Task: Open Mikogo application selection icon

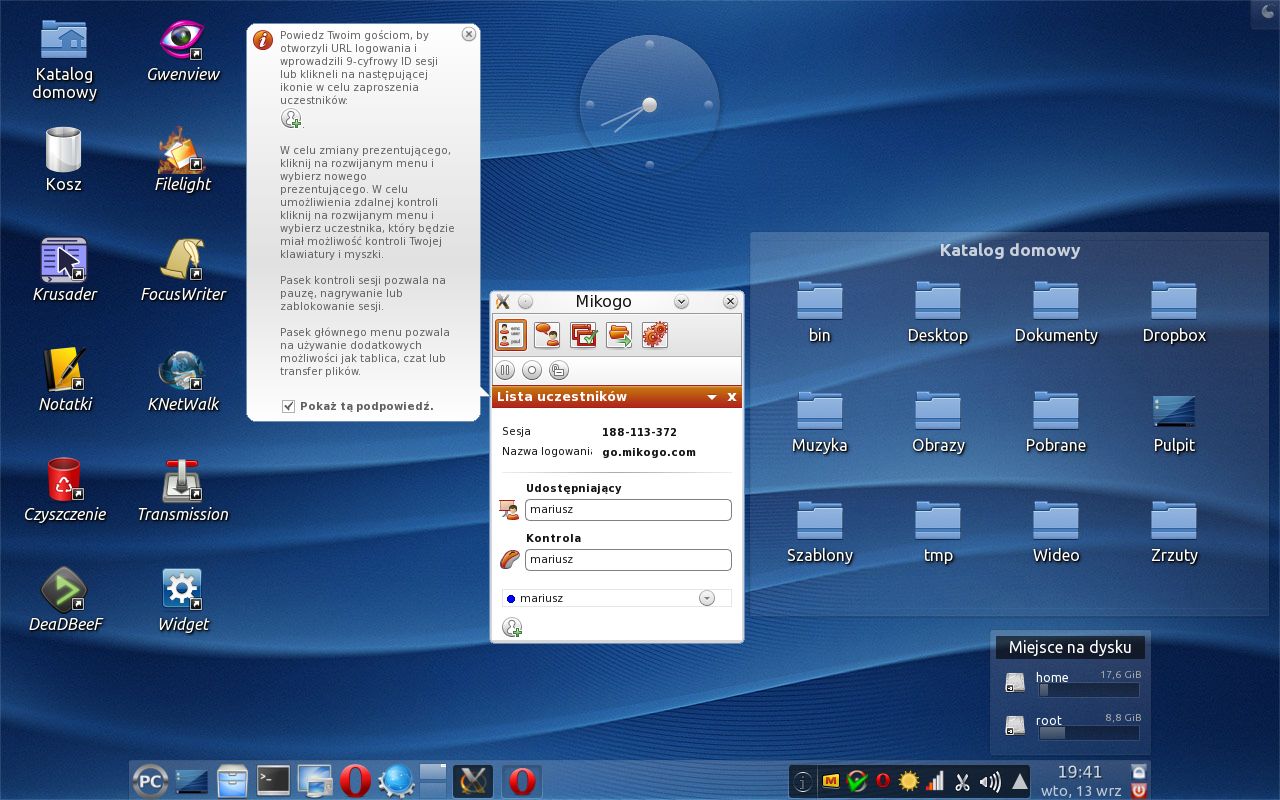Action: pos(583,335)
